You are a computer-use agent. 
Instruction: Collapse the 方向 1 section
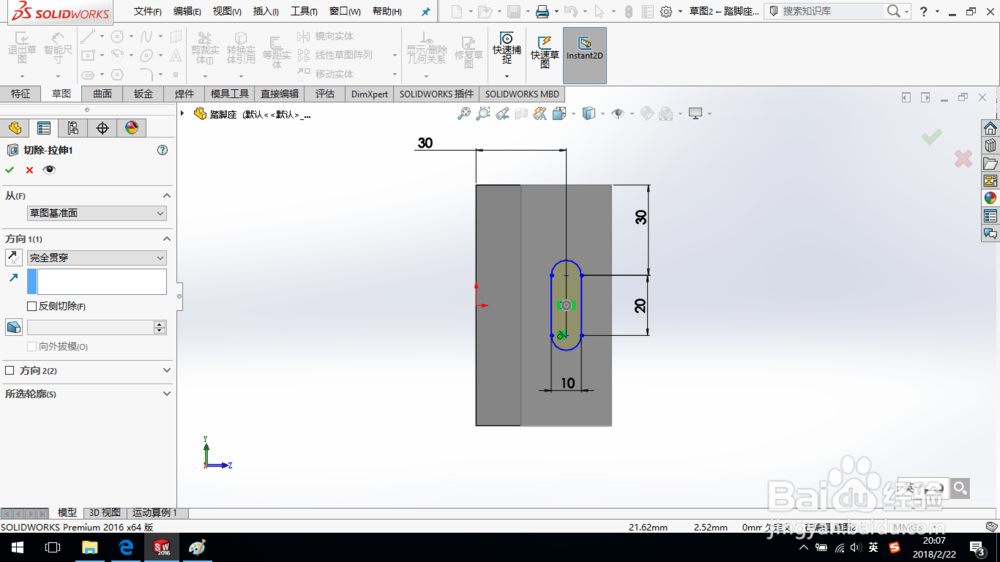tap(166, 239)
